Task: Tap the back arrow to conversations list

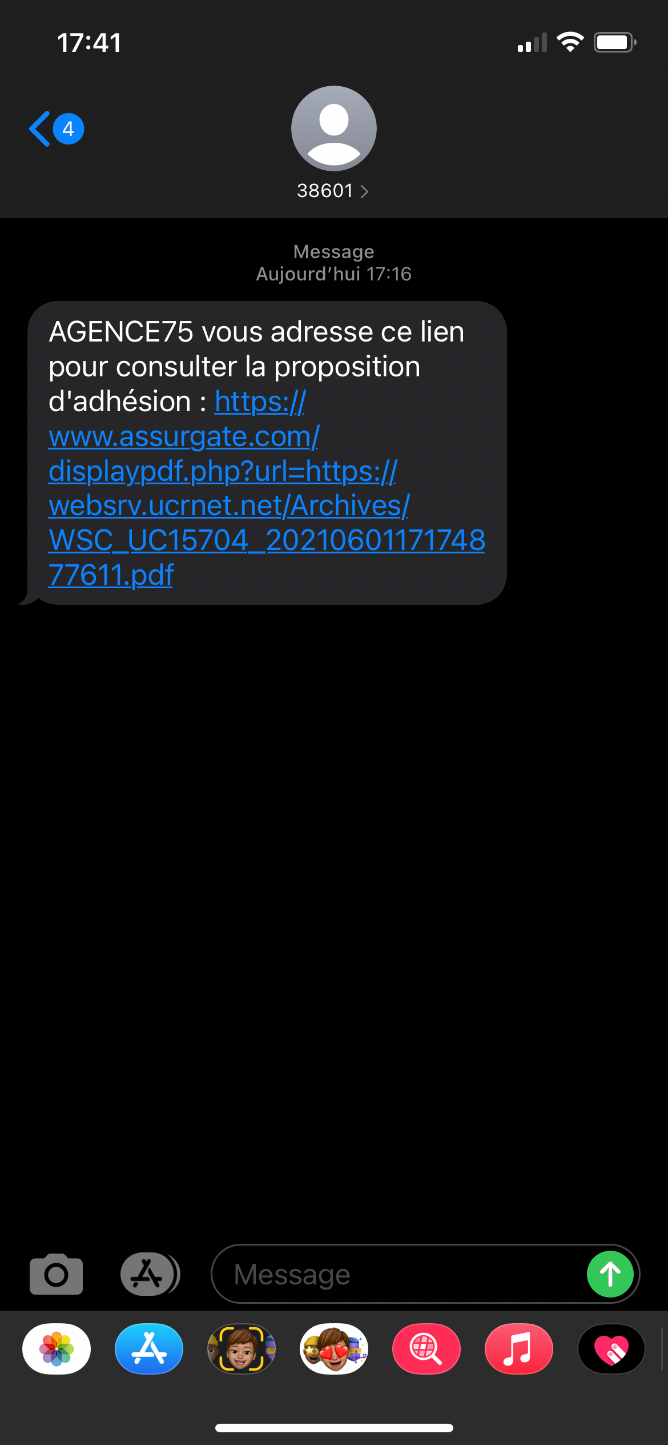Action: (40, 129)
